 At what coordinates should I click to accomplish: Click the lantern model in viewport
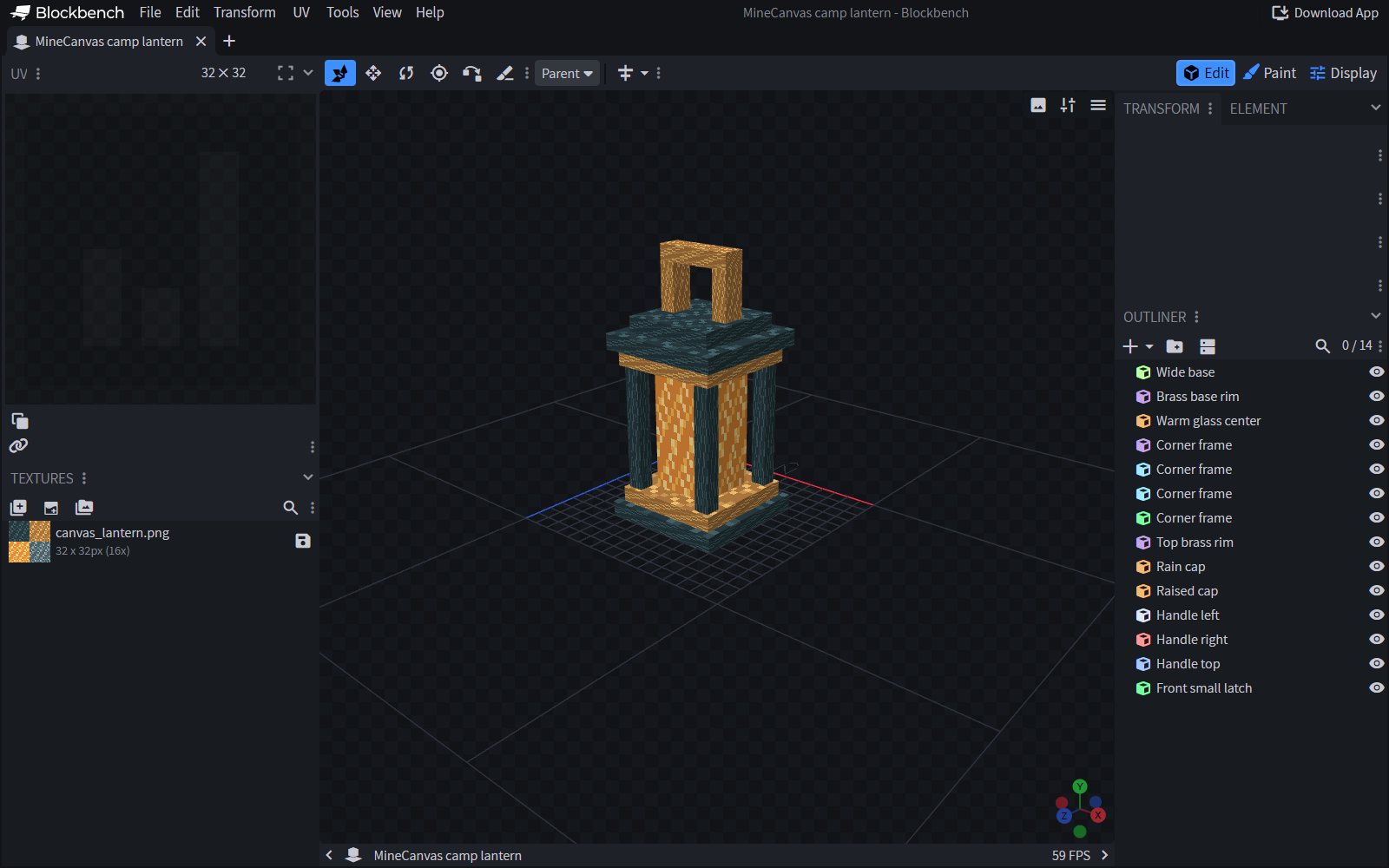pyautogui.click(x=701, y=395)
